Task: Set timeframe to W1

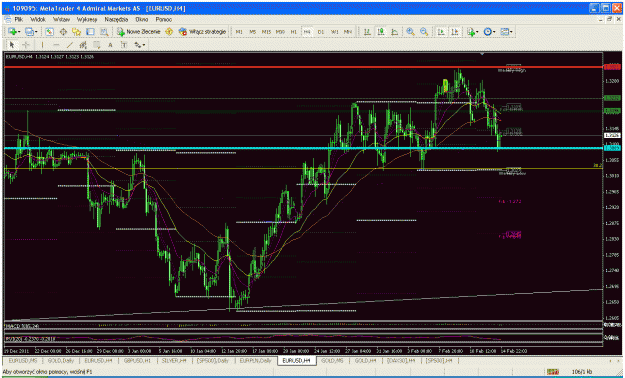Action: pos(335,32)
